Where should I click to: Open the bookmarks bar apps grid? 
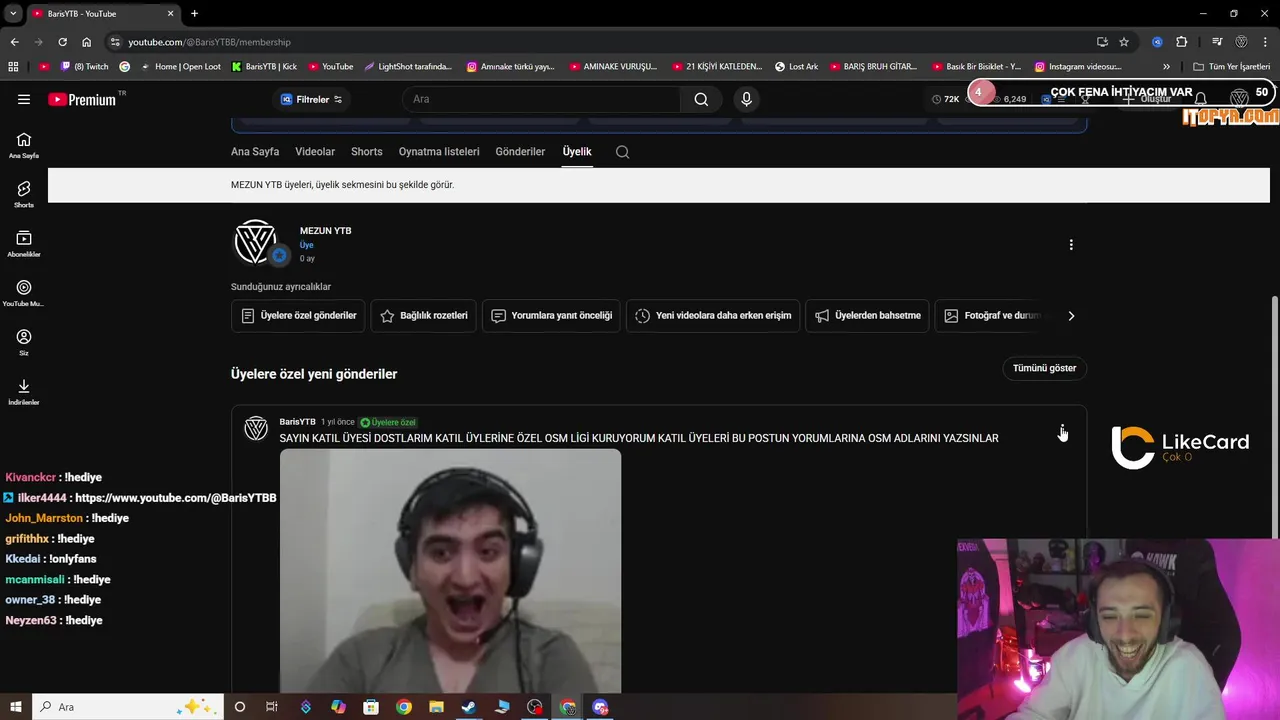(13, 67)
